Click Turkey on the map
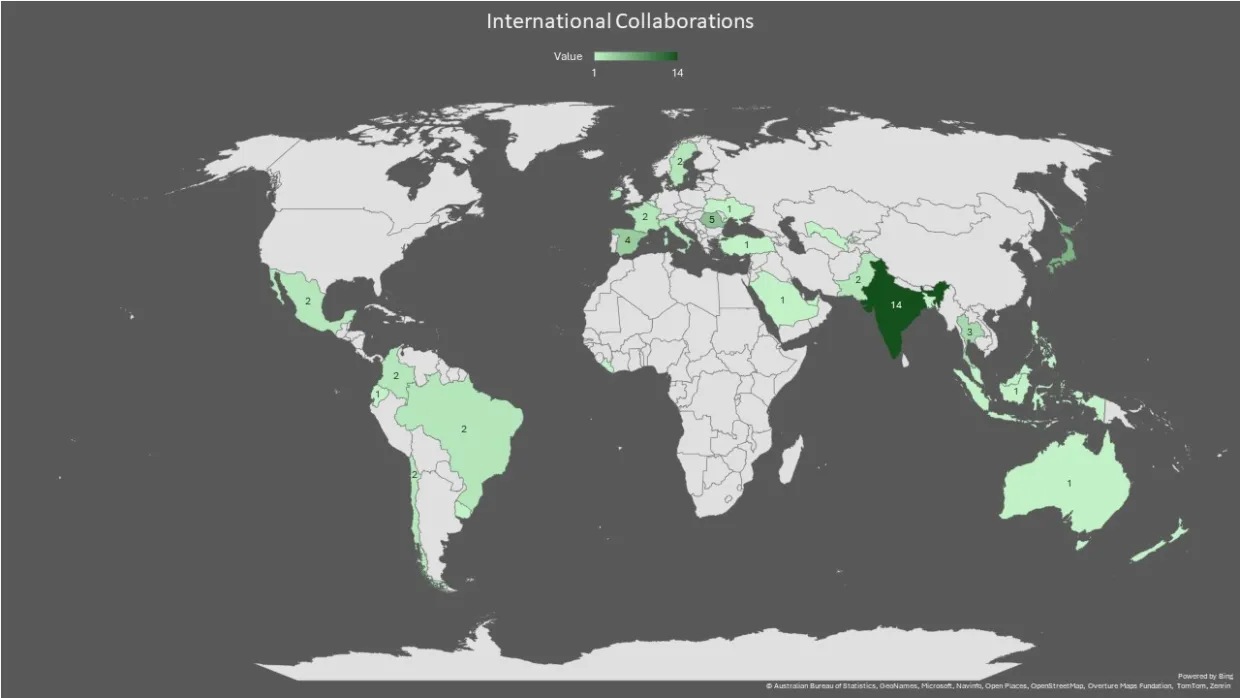 745,245
